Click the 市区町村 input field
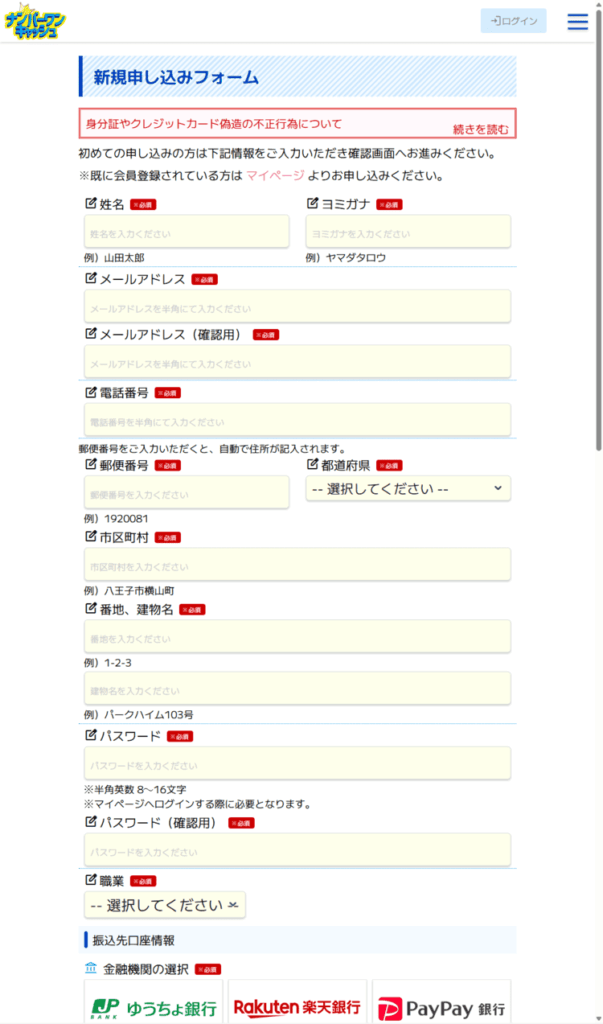The height and width of the screenshot is (1024, 603). [x=297, y=564]
